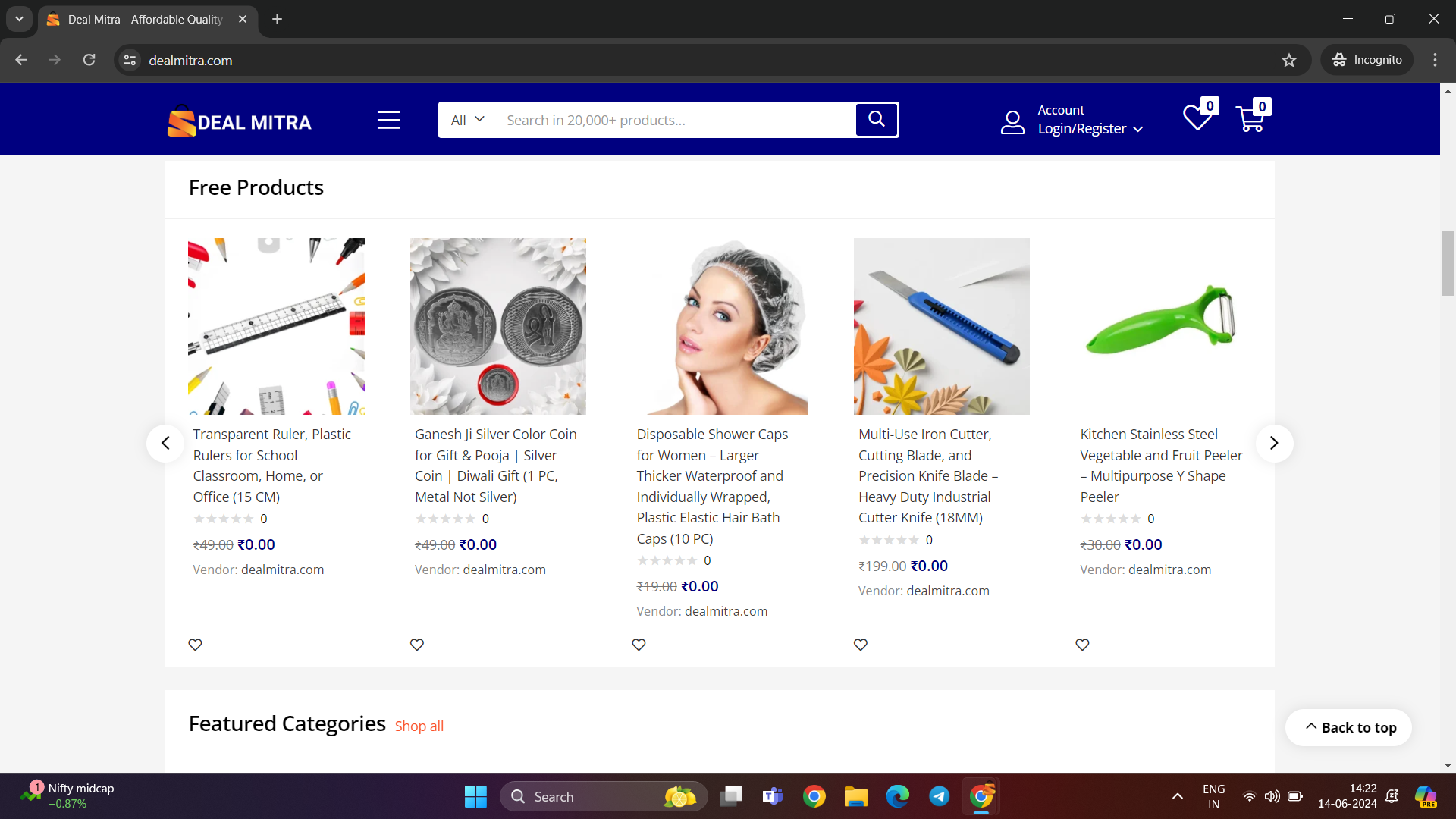Expand the Login/Register account dropdown
Screen dimensions: 1456x819
click(x=1090, y=129)
